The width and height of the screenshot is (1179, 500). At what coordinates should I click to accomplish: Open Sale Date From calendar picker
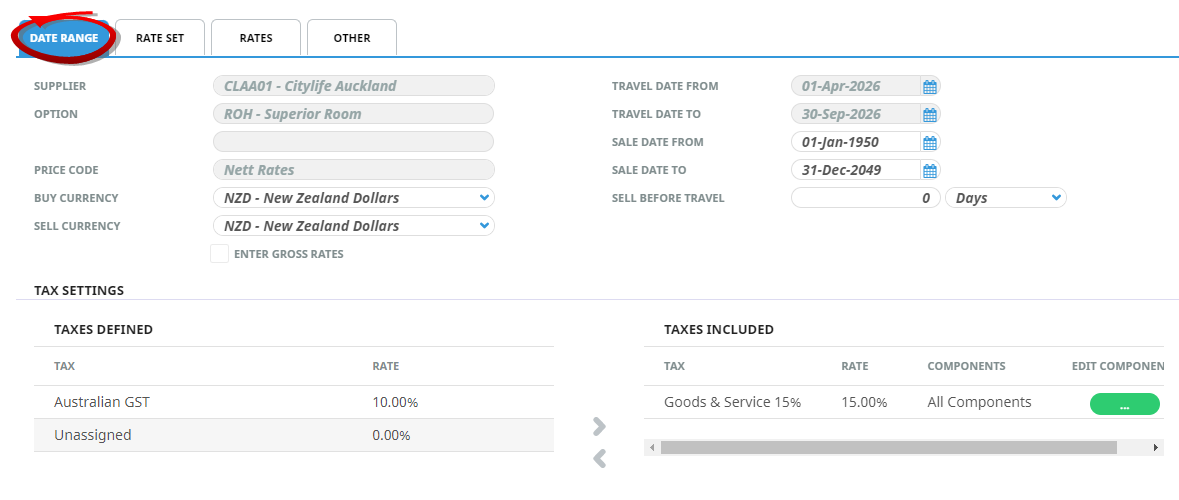point(929,142)
